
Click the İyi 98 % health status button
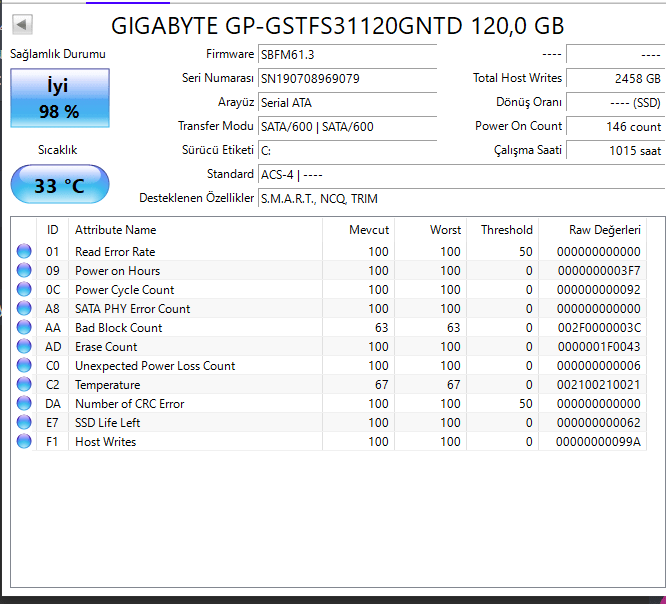click(x=60, y=98)
